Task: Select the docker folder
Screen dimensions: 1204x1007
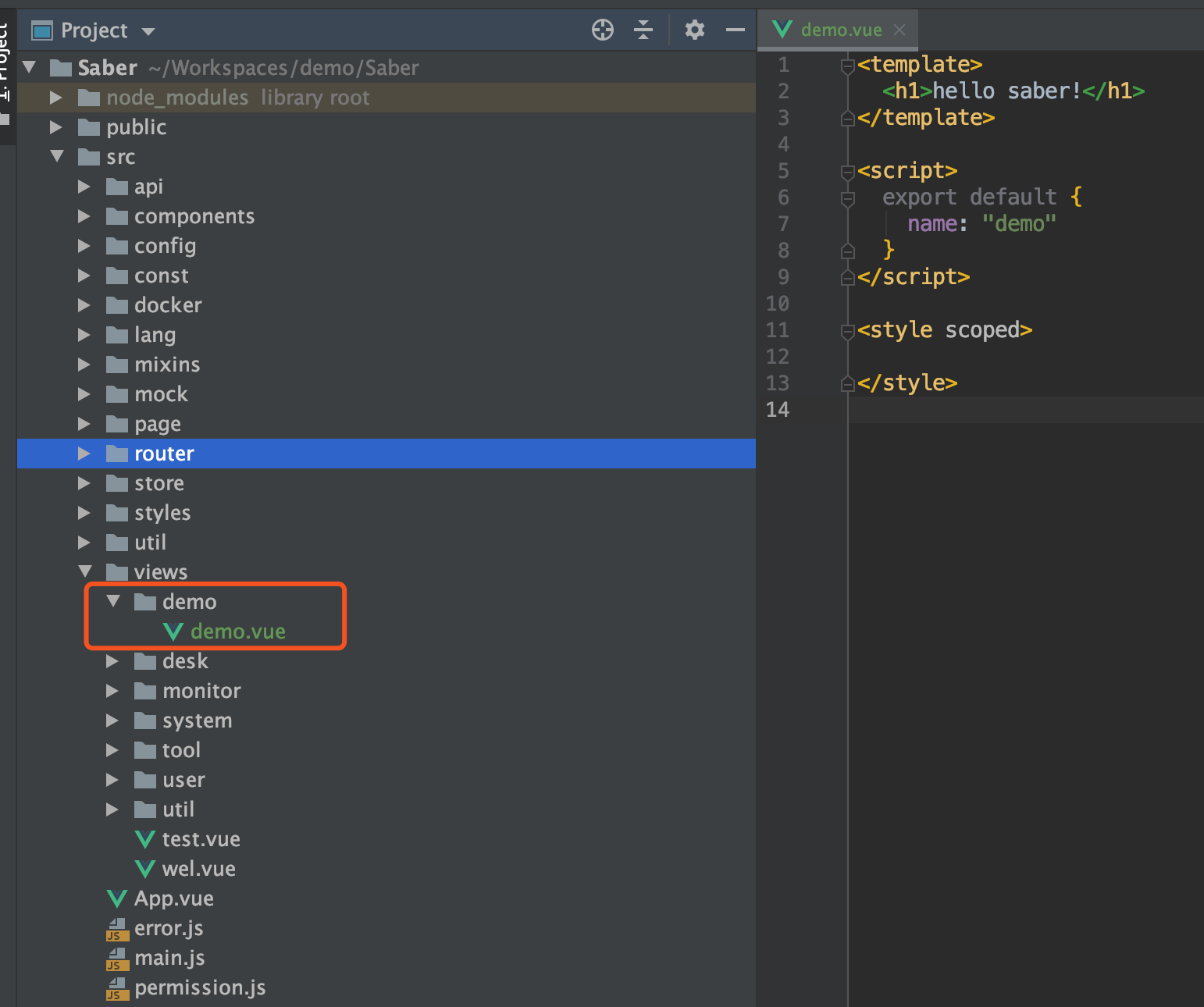Action: pyautogui.click(x=386, y=305)
